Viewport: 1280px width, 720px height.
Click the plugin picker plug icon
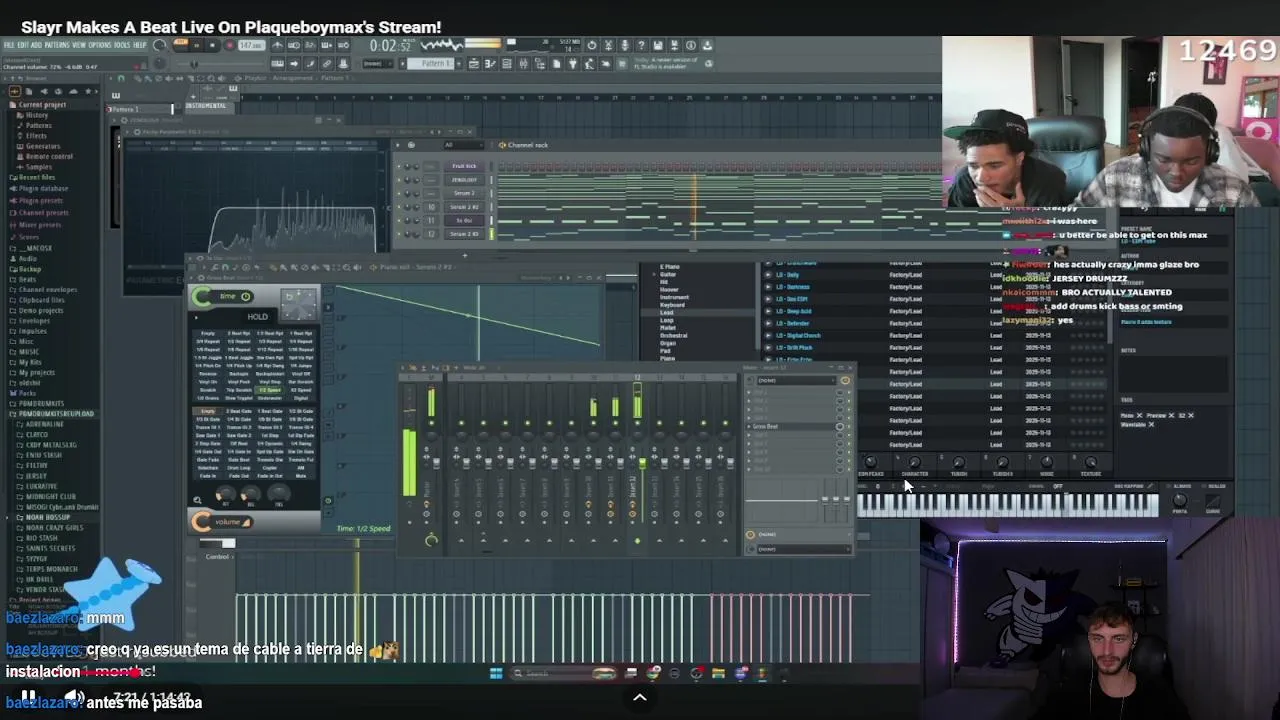point(572,64)
